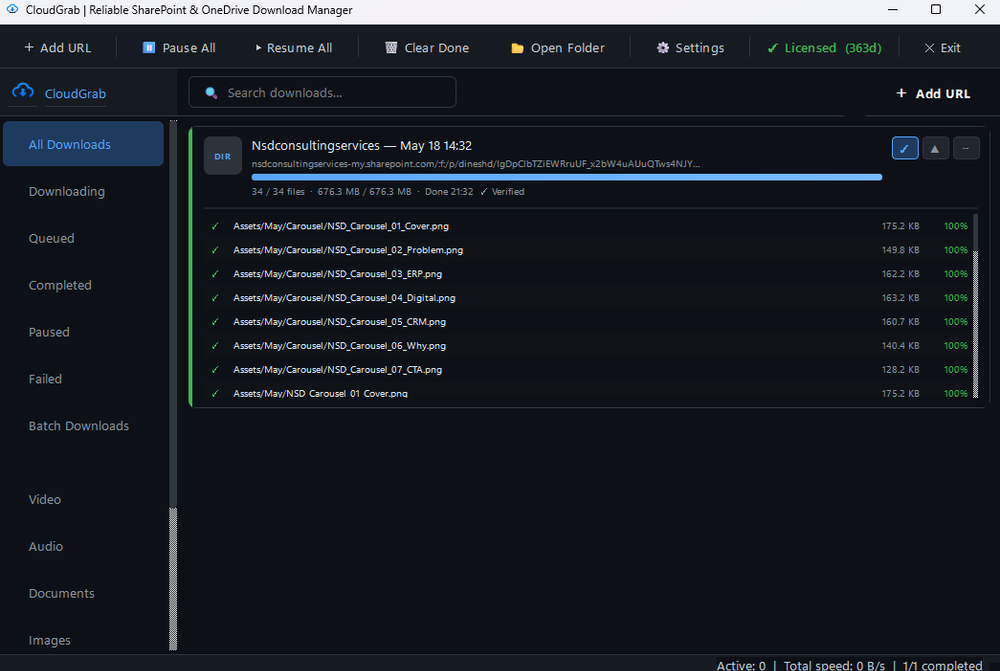Viewport: 1000px width, 671px height.
Task: Click the CloudGrab cloud download logo icon
Action: pos(23,91)
